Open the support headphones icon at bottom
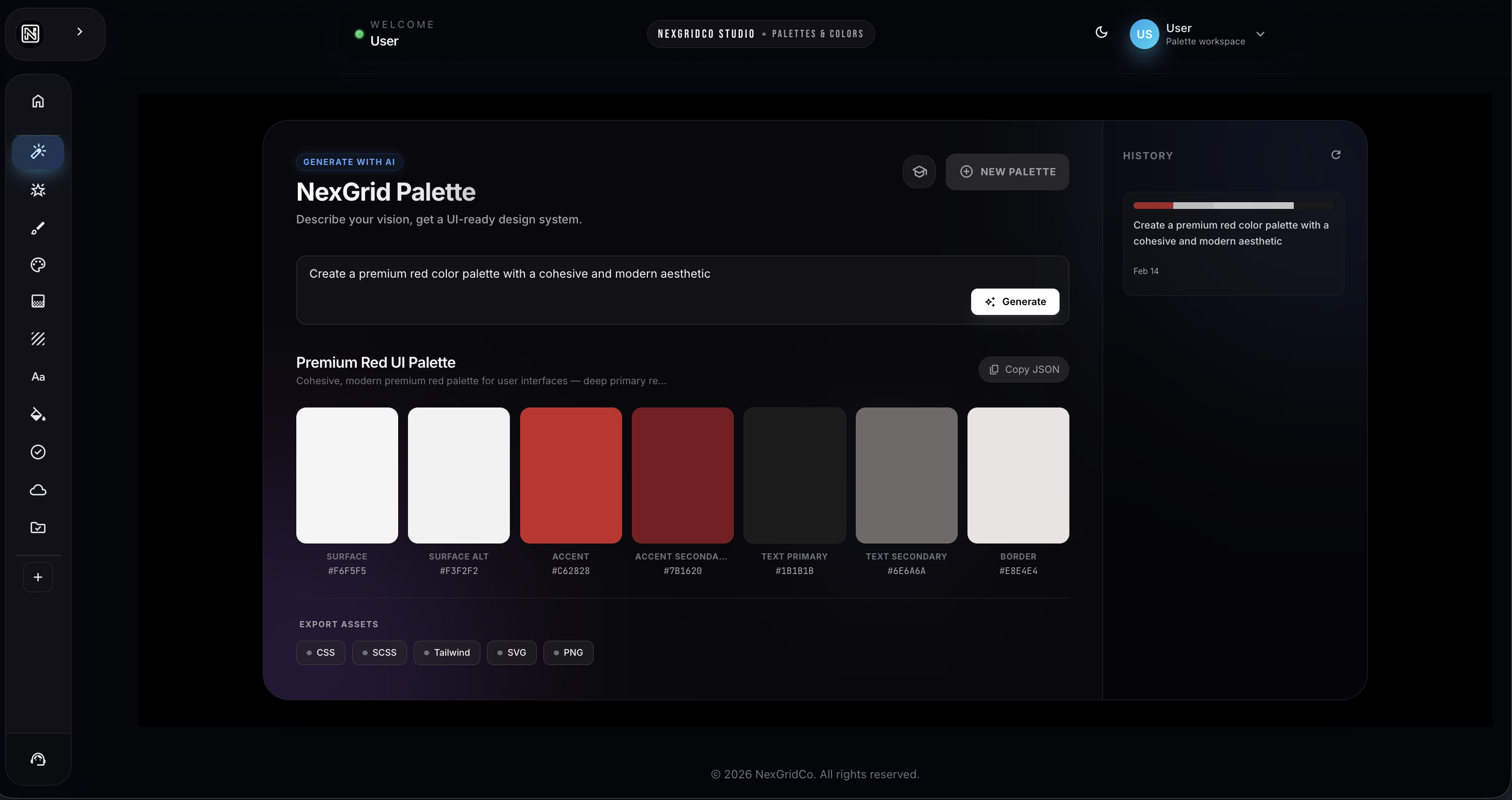 (x=38, y=758)
